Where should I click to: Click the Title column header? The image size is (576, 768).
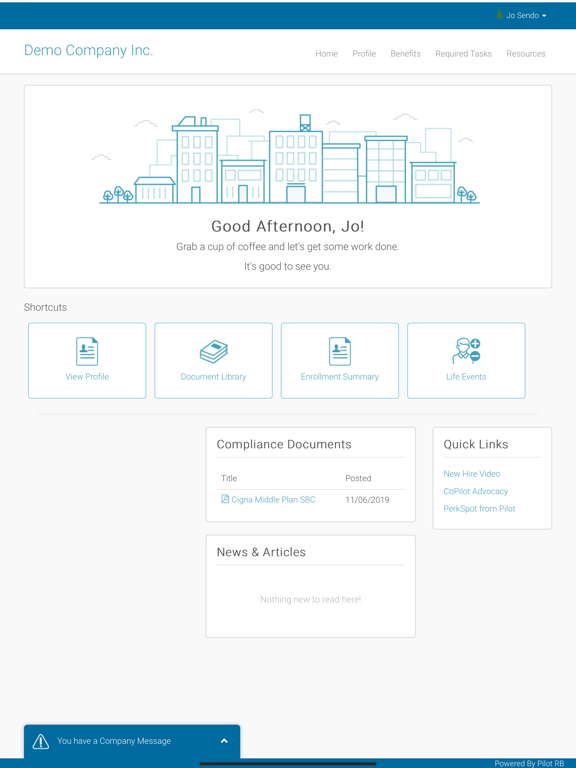(x=229, y=478)
